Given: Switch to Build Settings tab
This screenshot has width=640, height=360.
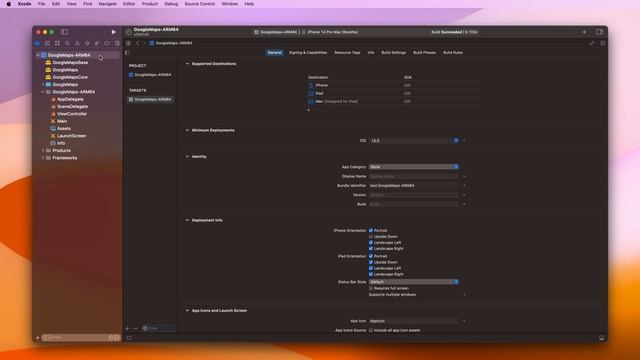Looking at the screenshot, I should (393, 53).
